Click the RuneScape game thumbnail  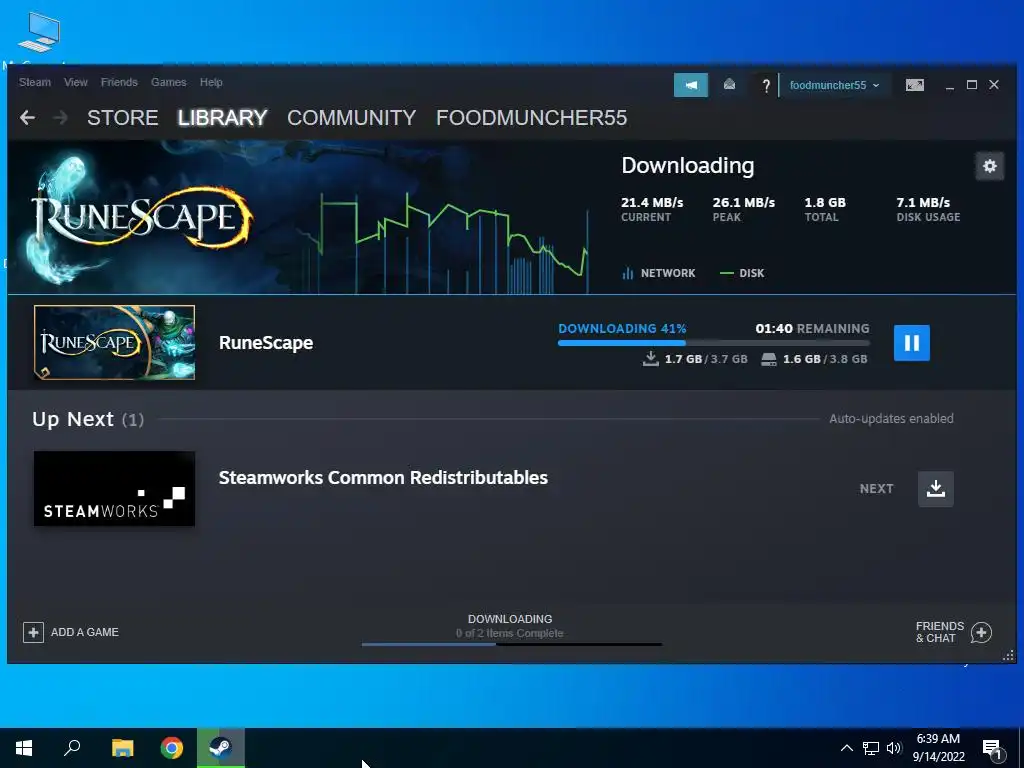[x=114, y=342]
